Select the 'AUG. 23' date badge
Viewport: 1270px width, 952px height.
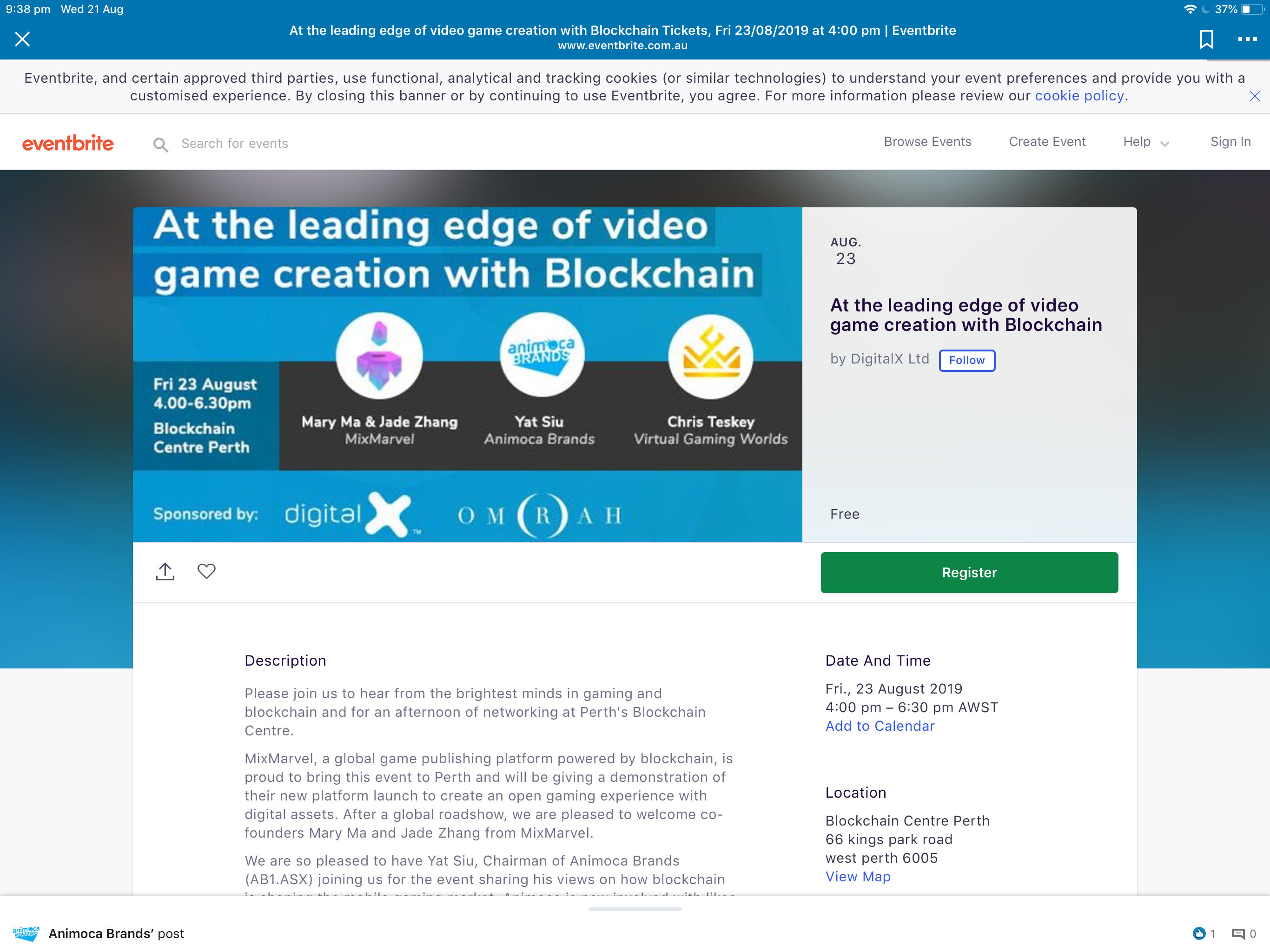click(x=845, y=251)
